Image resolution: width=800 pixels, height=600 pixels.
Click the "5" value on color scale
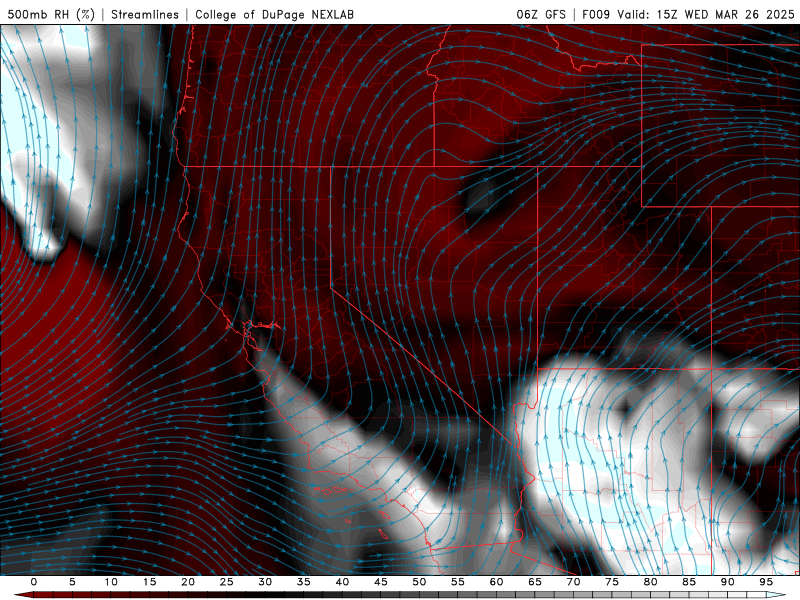(x=72, y=582)
